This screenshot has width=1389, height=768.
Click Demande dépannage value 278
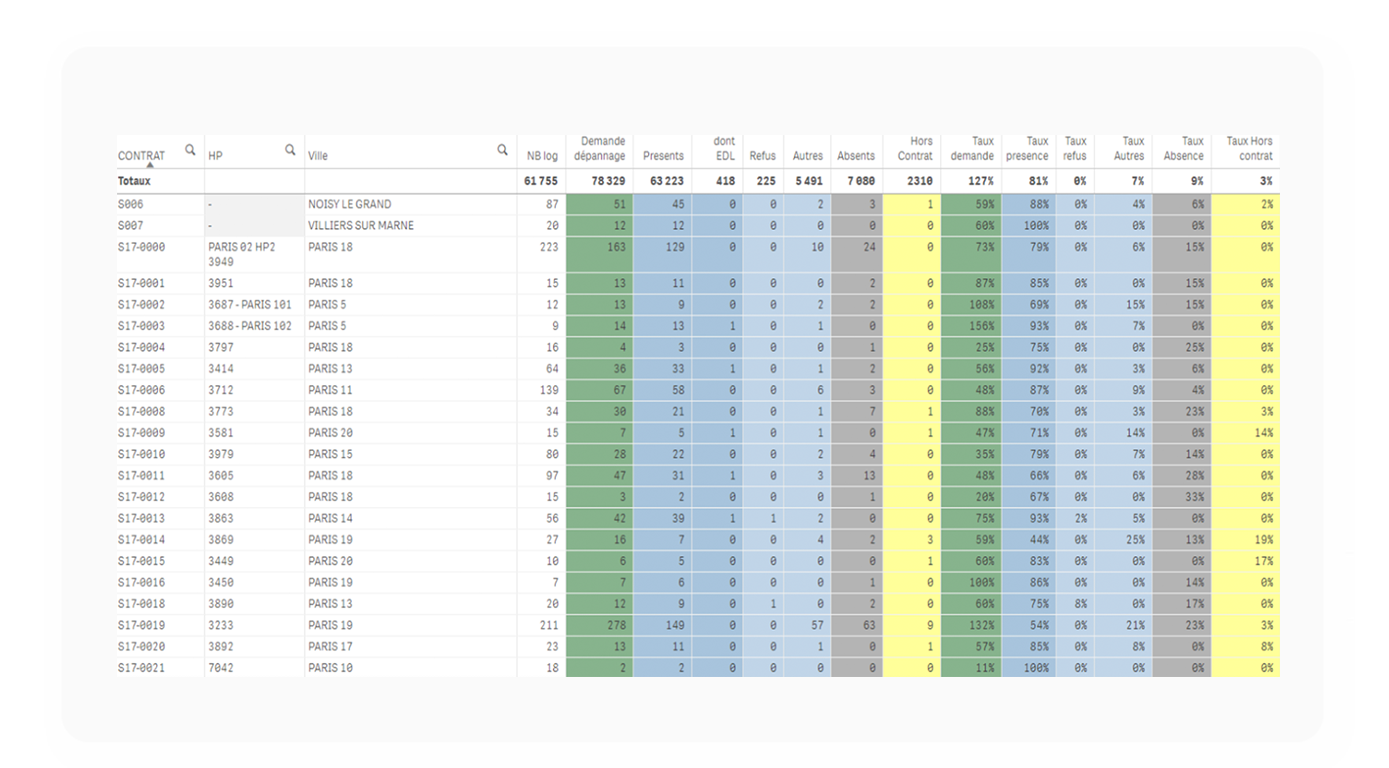tap(616, 626)
